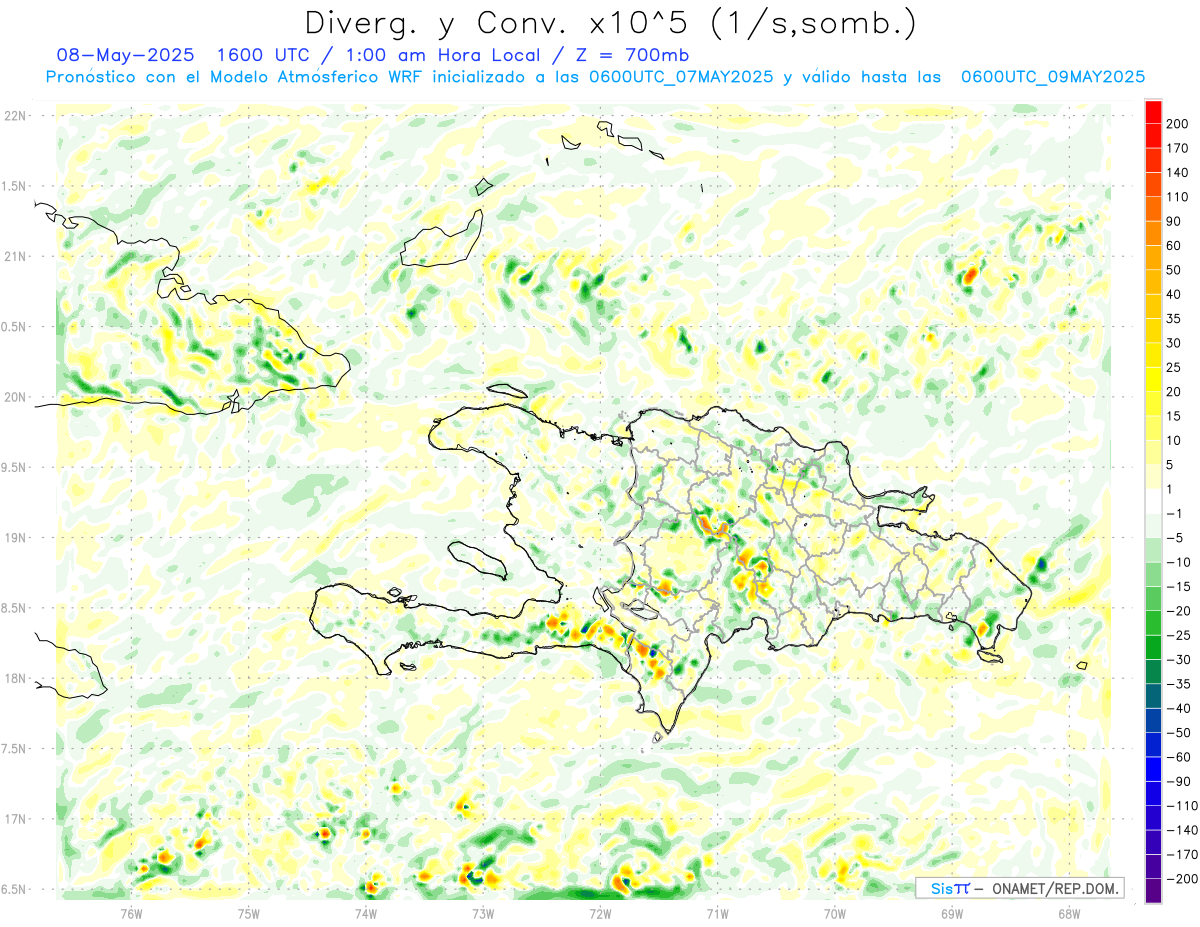This screenshot has height=927, width=1200.
Task: Select the '69W' longitude label
Action: pos(952,913)
